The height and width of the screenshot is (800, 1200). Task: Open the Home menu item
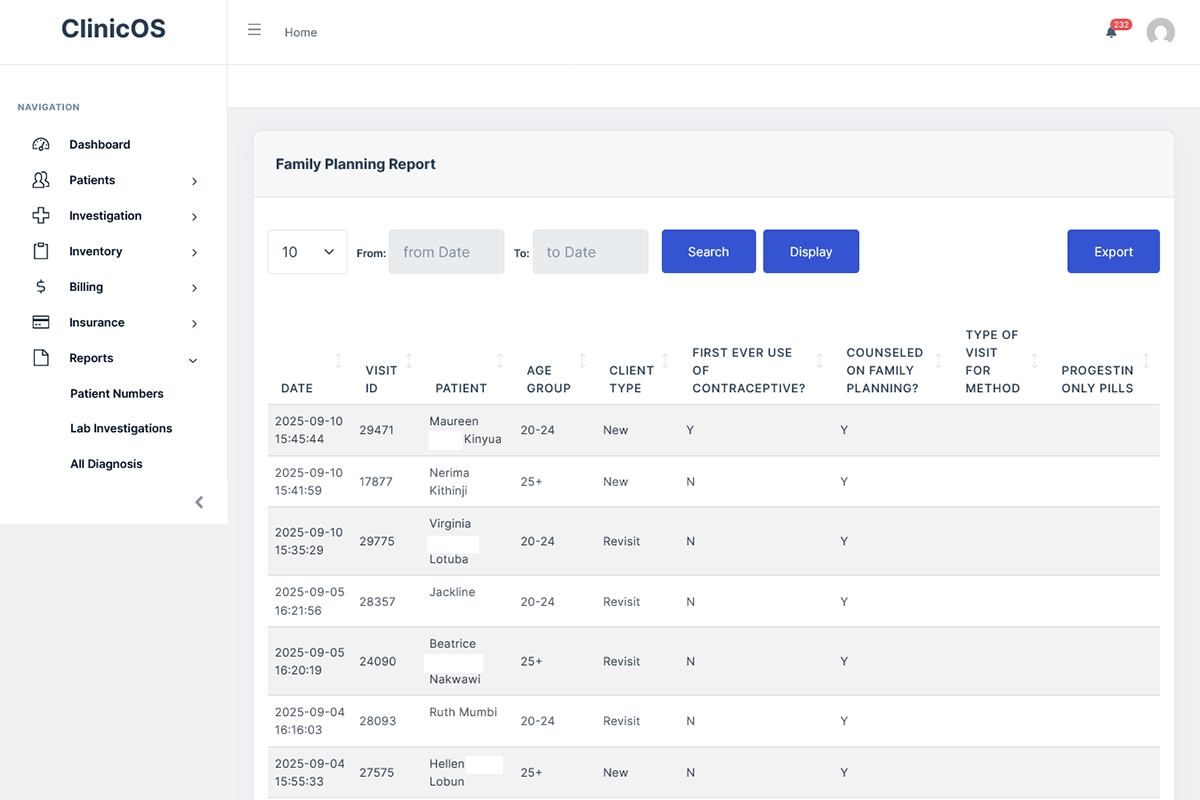300,32
